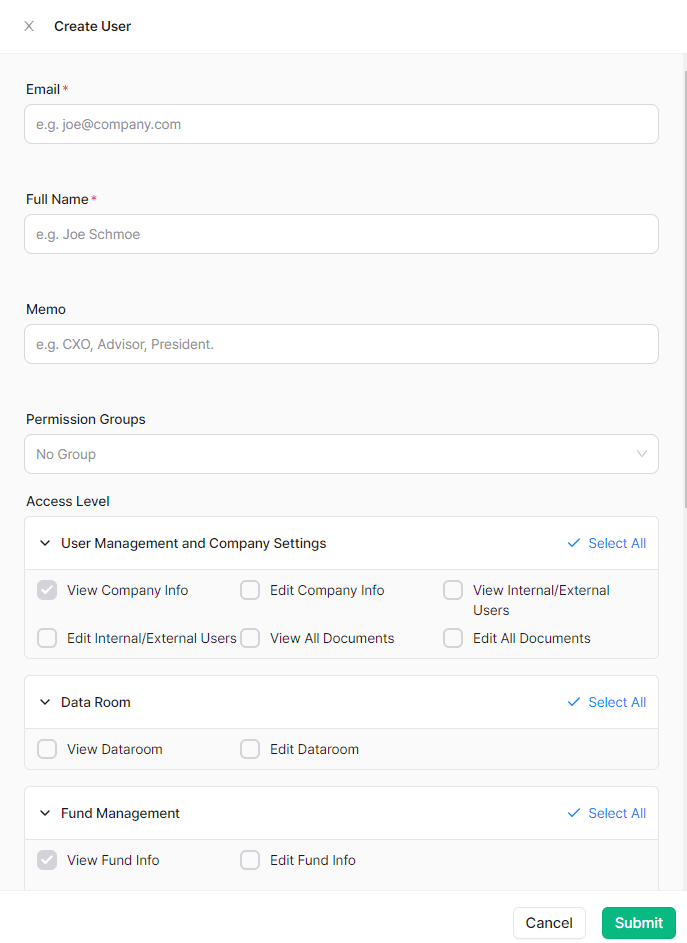Collapse the Data Room section
This screenshot has height=943, width=687.
(45, 703)
